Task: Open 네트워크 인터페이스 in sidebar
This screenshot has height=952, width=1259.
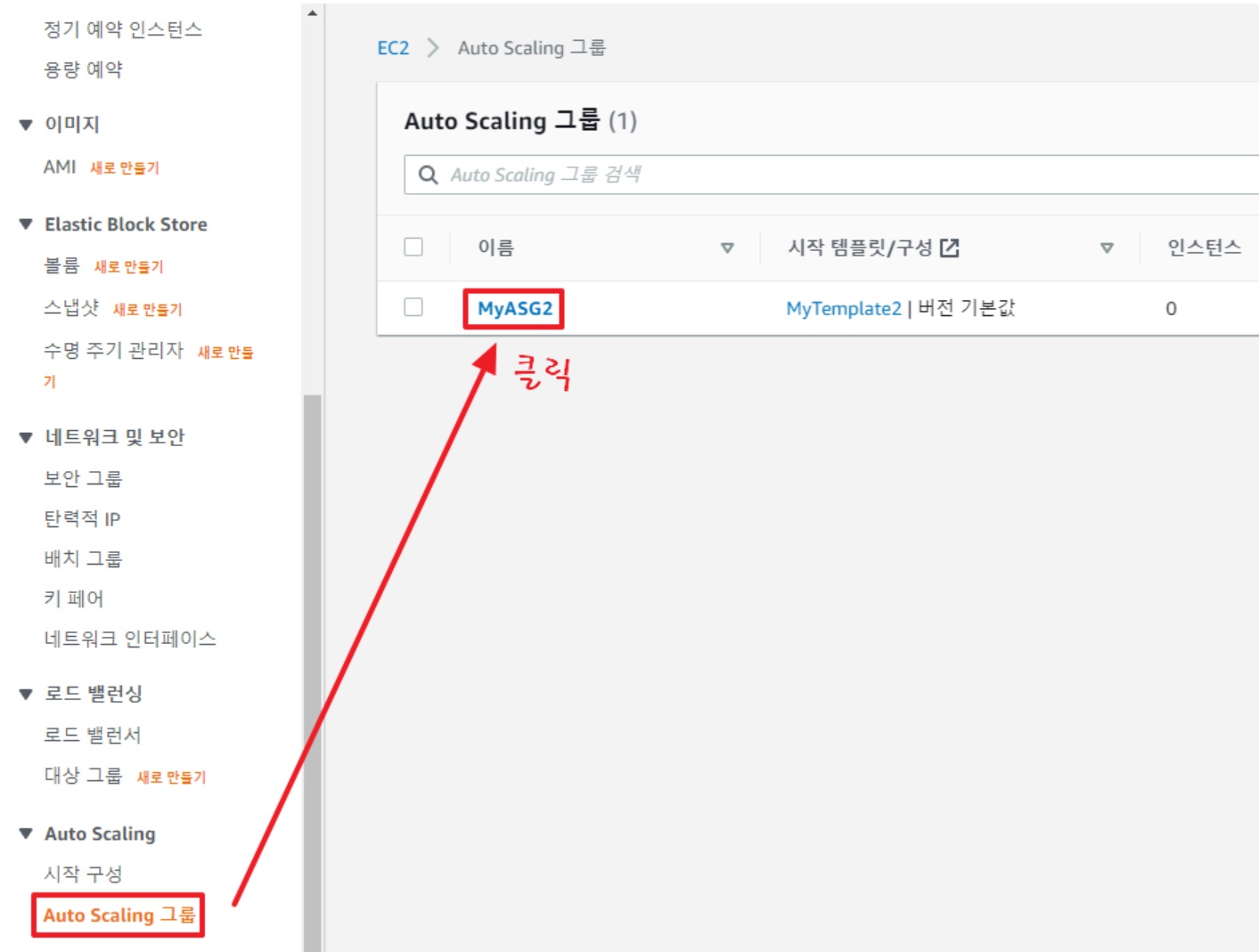Action: click(130, 639)
